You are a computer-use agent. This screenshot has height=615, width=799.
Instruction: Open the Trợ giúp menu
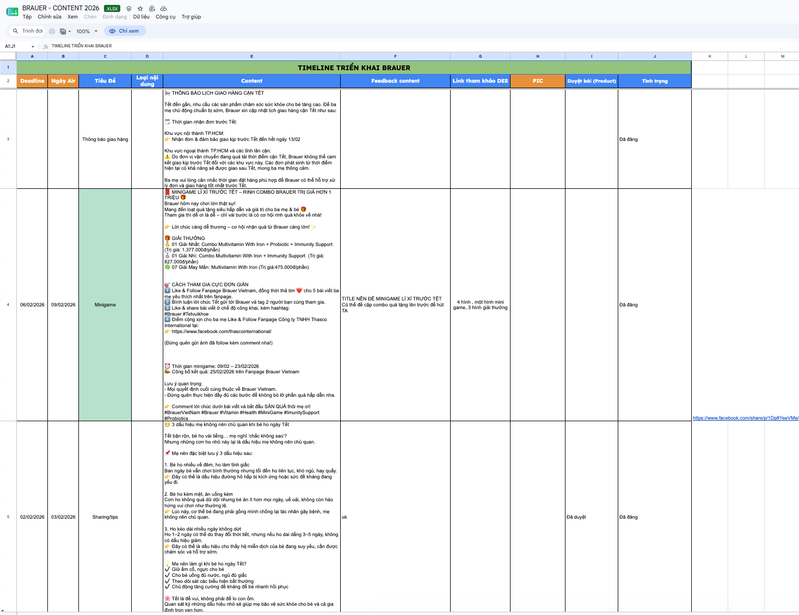[191, 17]
